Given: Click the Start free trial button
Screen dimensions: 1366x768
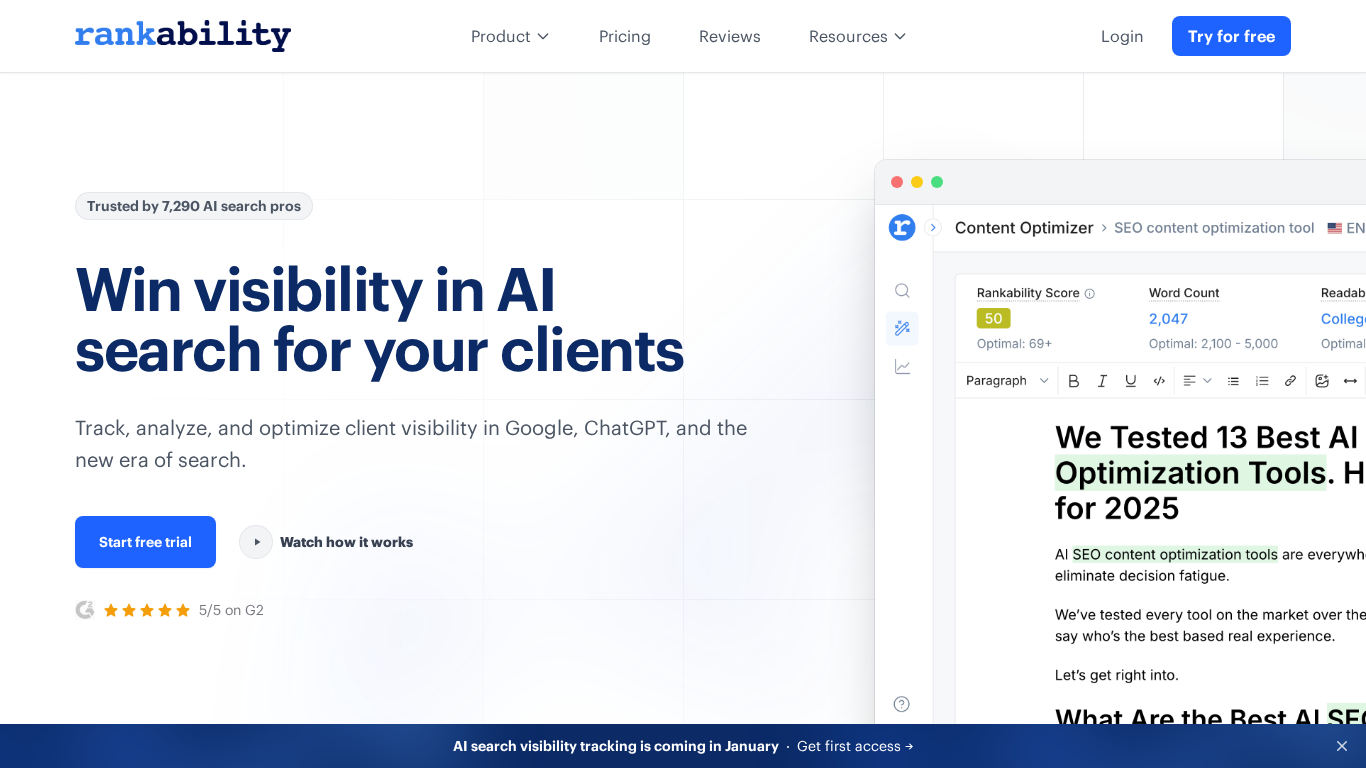Looking at the screenshot, I should coord(145,541).
